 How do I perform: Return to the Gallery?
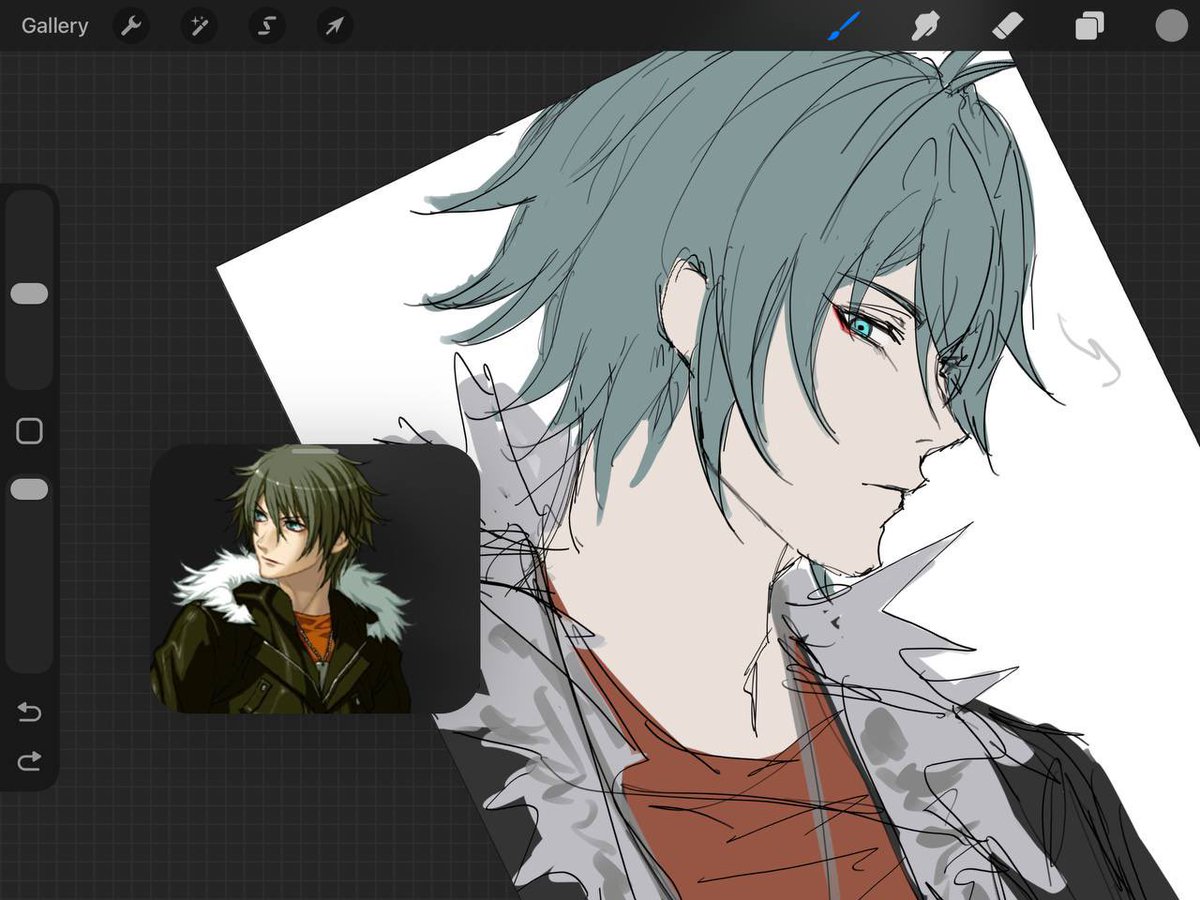click(55, 26)
